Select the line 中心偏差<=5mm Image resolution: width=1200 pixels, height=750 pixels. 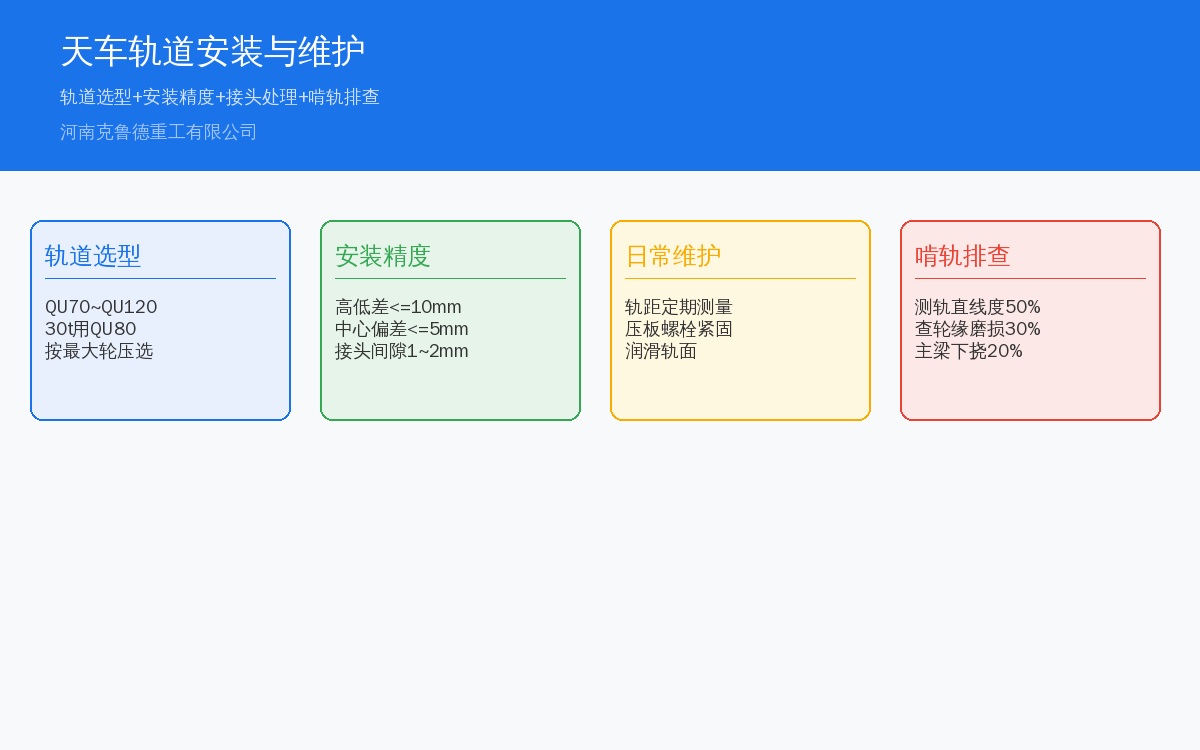(x=402, y=329)
